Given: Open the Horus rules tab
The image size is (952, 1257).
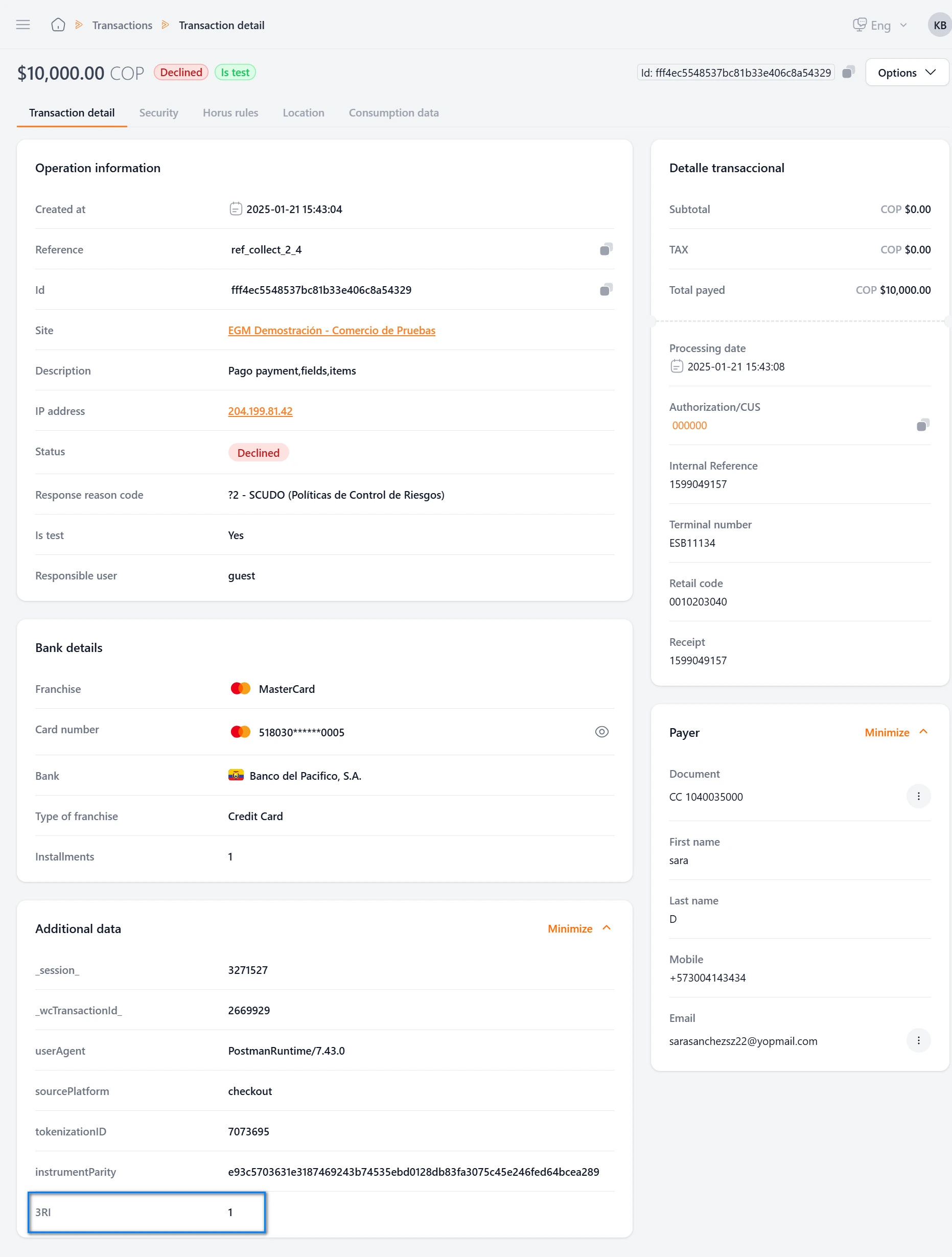Looking at the screenshot, I should pyautogui.click(x=230, y=112).
